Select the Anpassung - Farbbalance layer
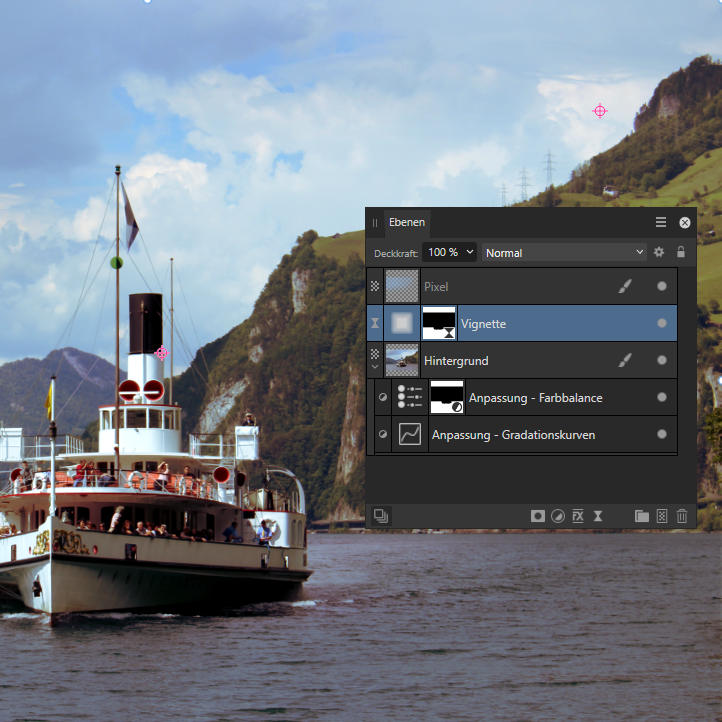The width and height of the screenshot is (722, 722). point(535,397)
